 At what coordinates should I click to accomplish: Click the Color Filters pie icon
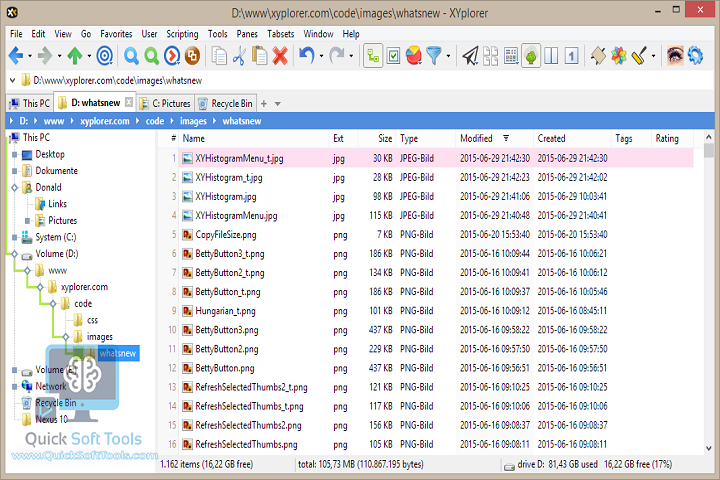coord(414,56)
